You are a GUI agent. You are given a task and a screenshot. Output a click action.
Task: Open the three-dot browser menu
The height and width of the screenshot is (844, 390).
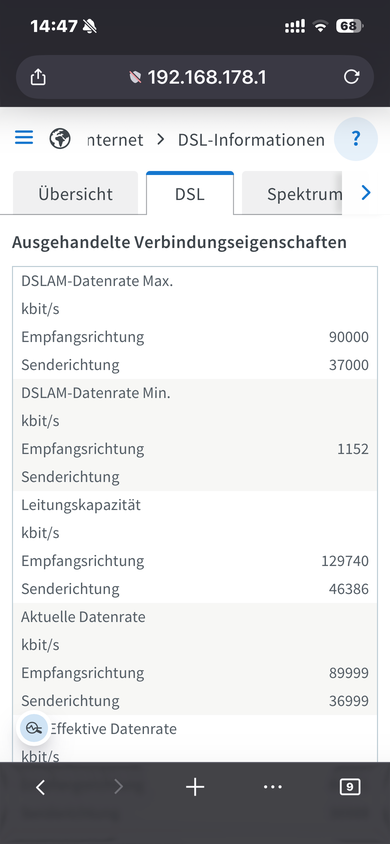[x=273, y=787]
